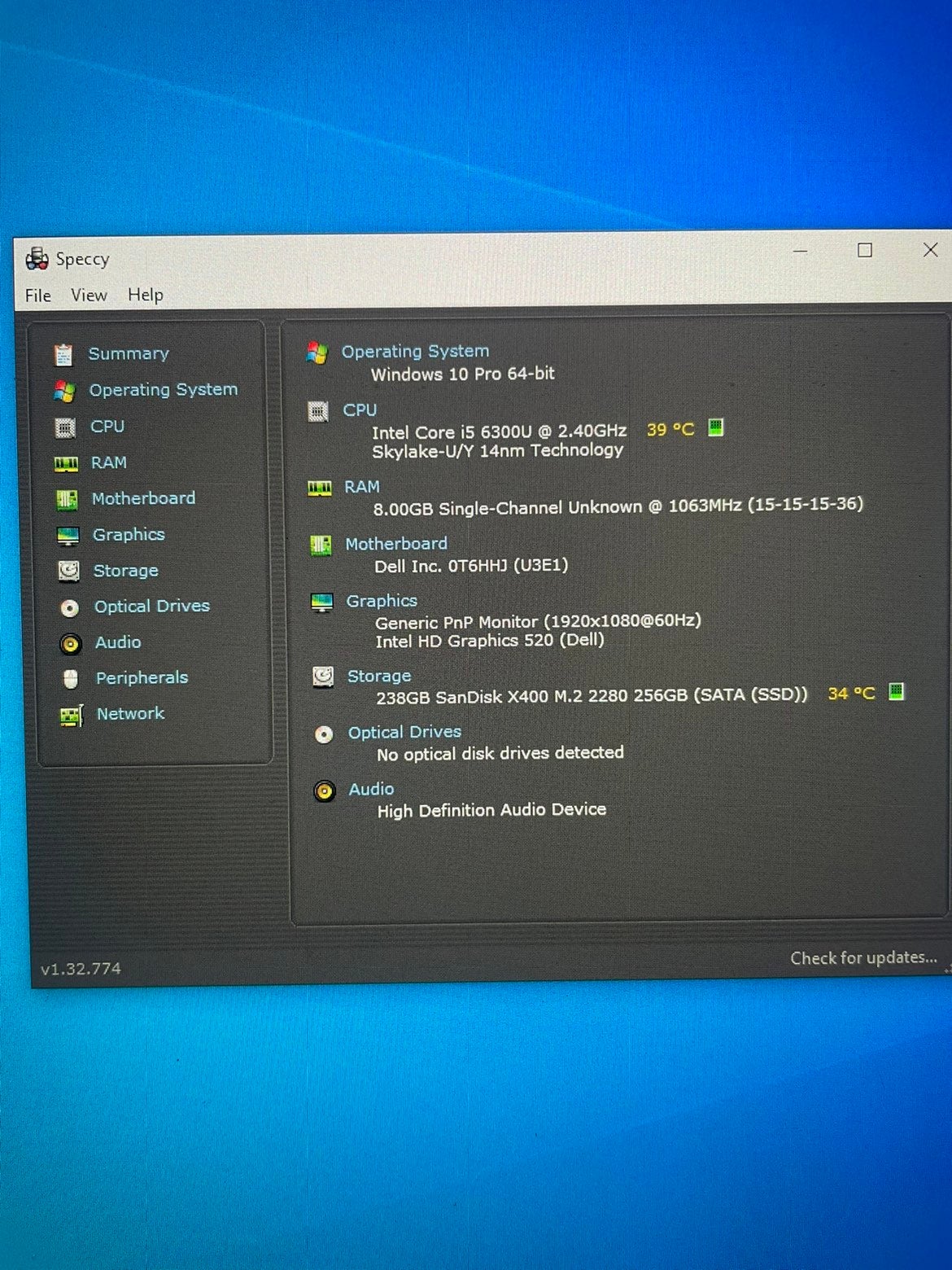Click the Motherboard icon in summary panel
The image size is (952, 1270).
pyautogui.click(x=321, y=545)
